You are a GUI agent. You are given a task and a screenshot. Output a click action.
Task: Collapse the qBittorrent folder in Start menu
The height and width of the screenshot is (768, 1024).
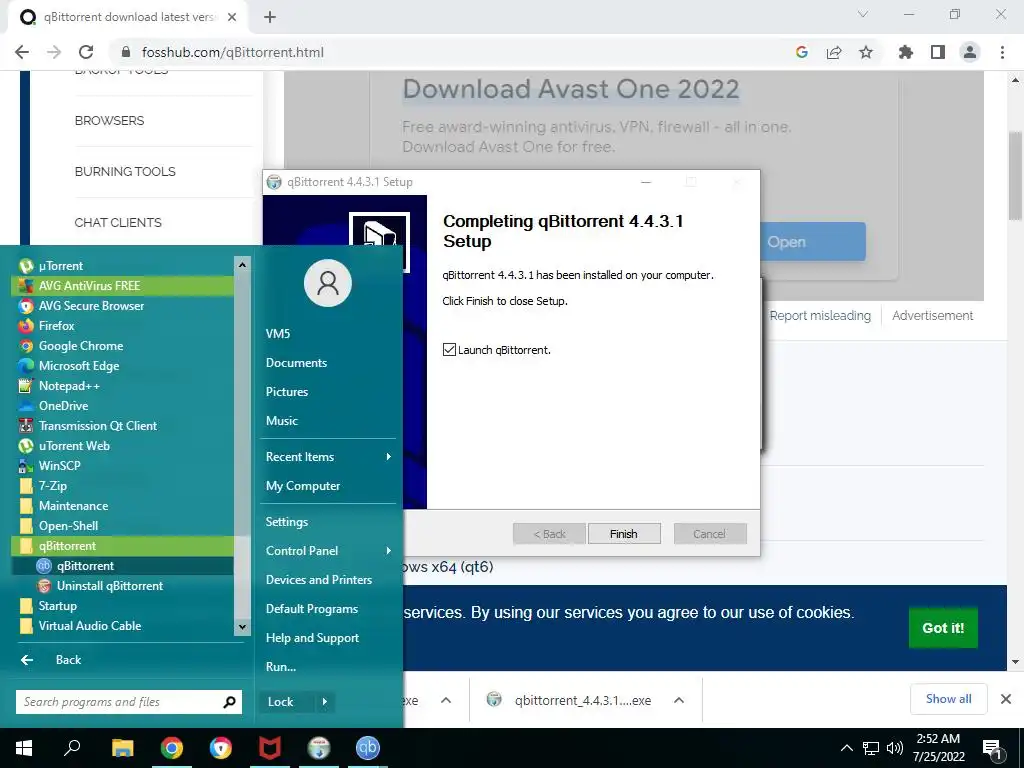tap(122, 545)
